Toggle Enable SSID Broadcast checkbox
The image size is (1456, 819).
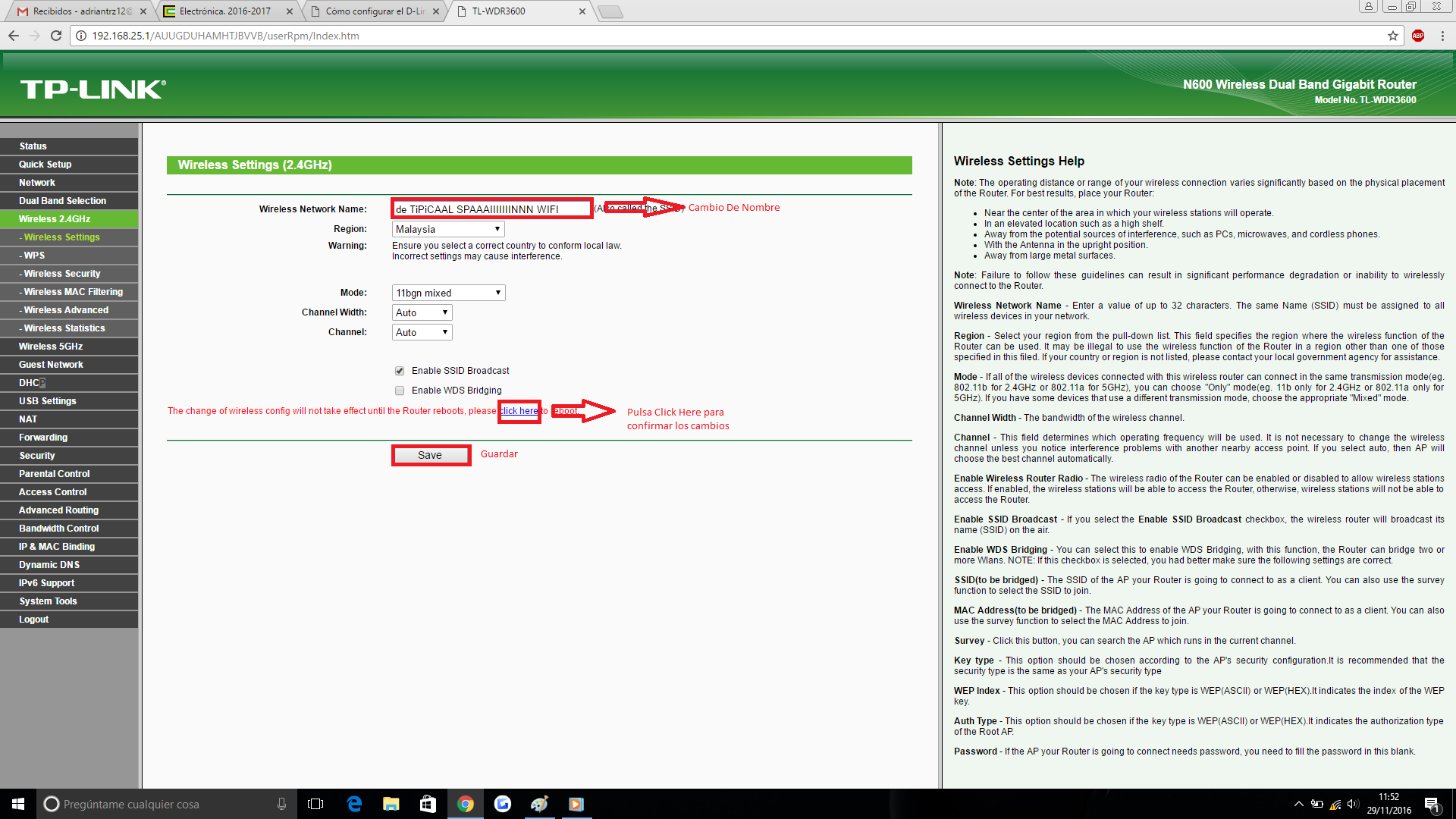(x=400, y=371)
